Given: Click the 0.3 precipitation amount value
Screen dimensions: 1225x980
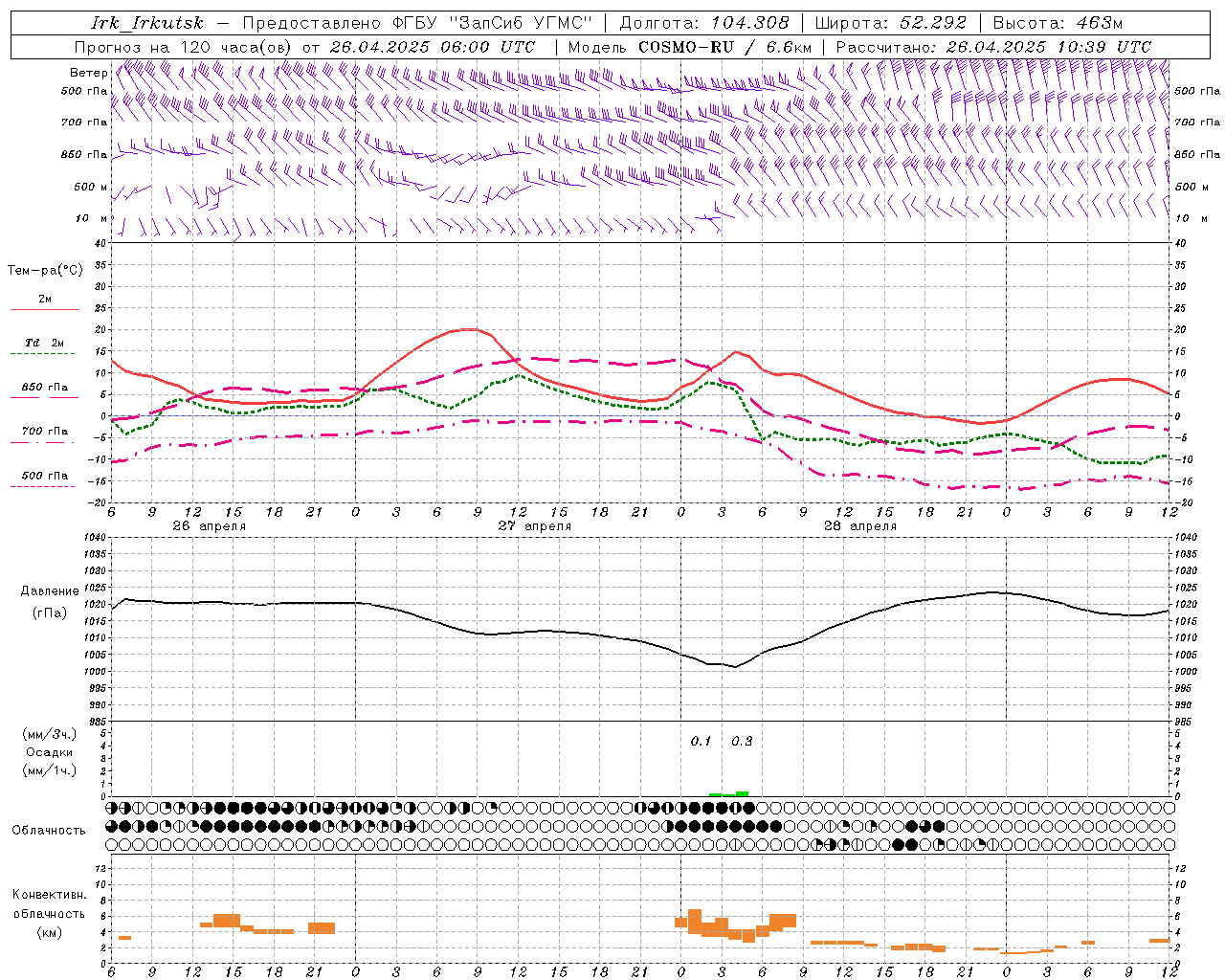Looking at the screenshot, I should (742, 742).
